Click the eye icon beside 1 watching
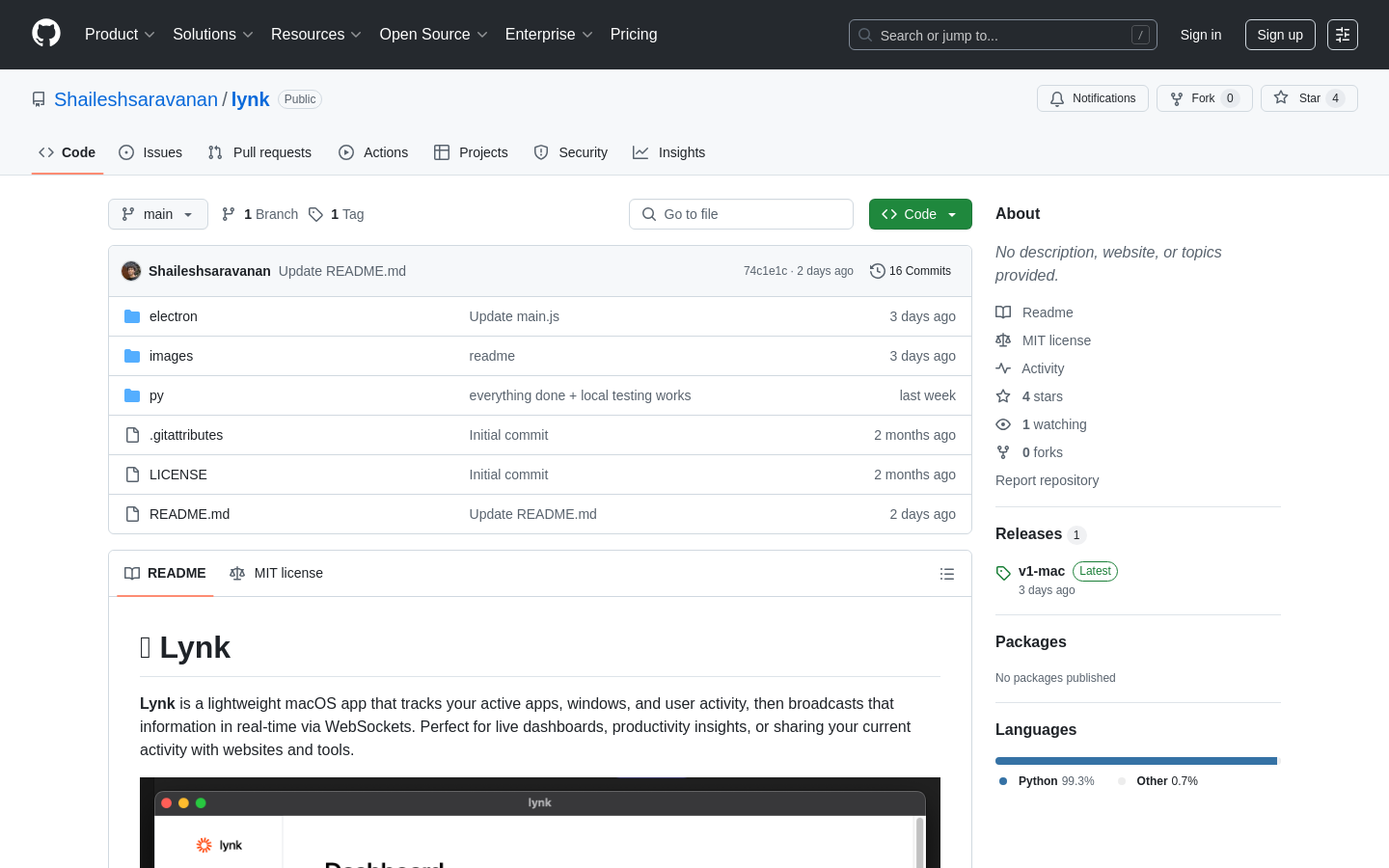This screenshot has height=868, width=1389. [x=1003, y=424]
